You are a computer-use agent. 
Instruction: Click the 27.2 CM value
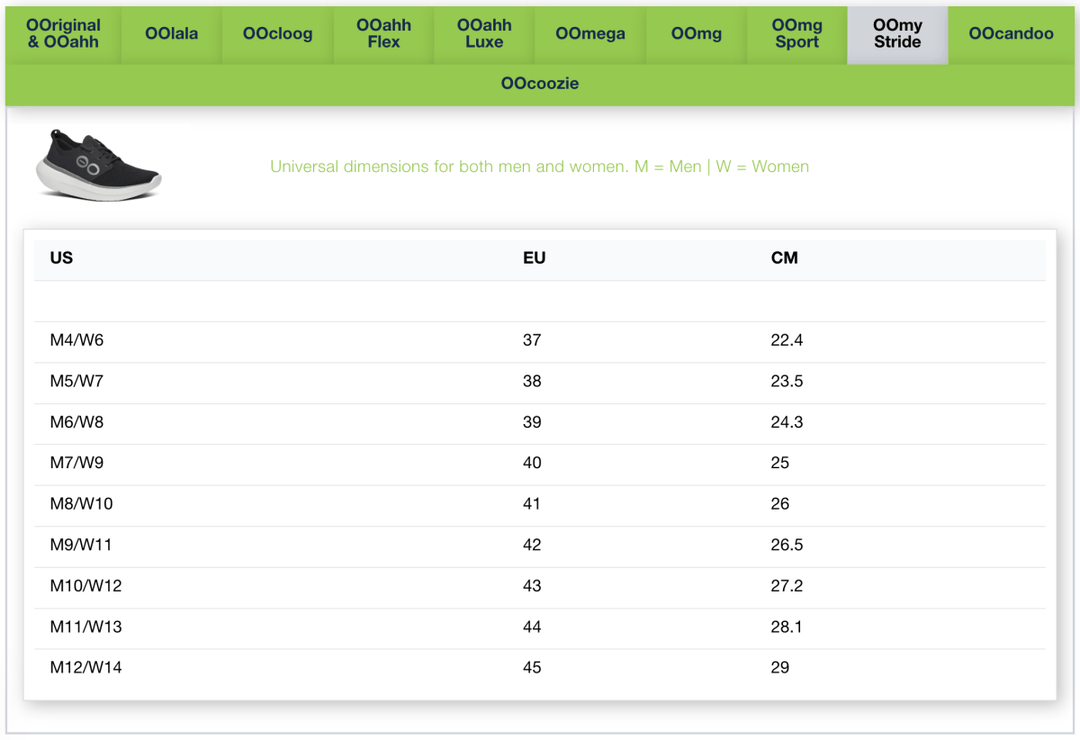[787, 586]
